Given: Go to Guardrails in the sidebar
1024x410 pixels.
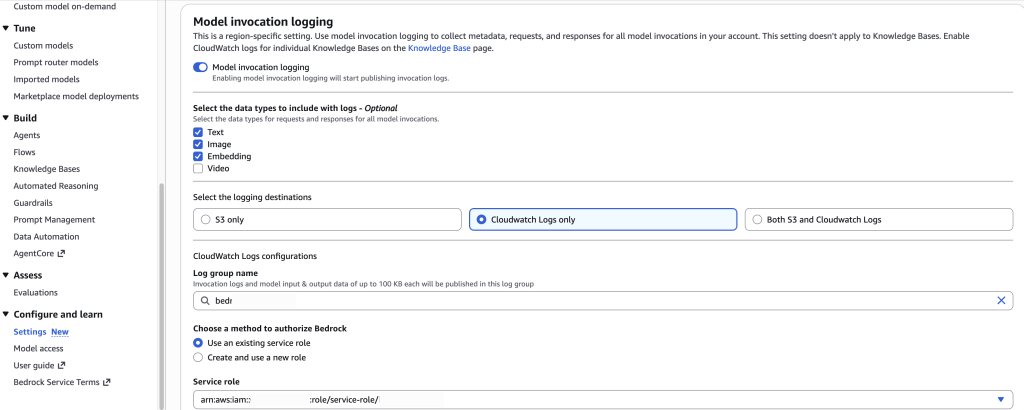Looking at the screenshot, I should click(x=35, y=203).
